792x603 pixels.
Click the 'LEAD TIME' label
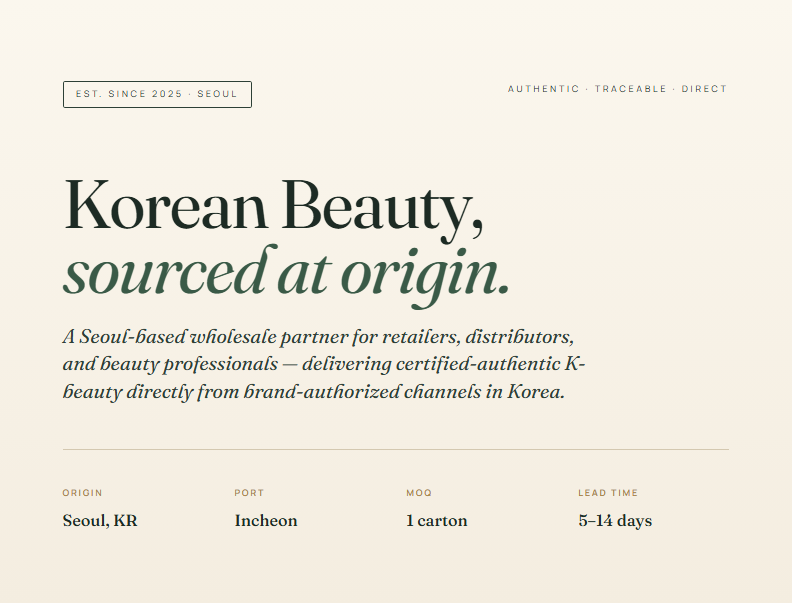coord(608,493)
